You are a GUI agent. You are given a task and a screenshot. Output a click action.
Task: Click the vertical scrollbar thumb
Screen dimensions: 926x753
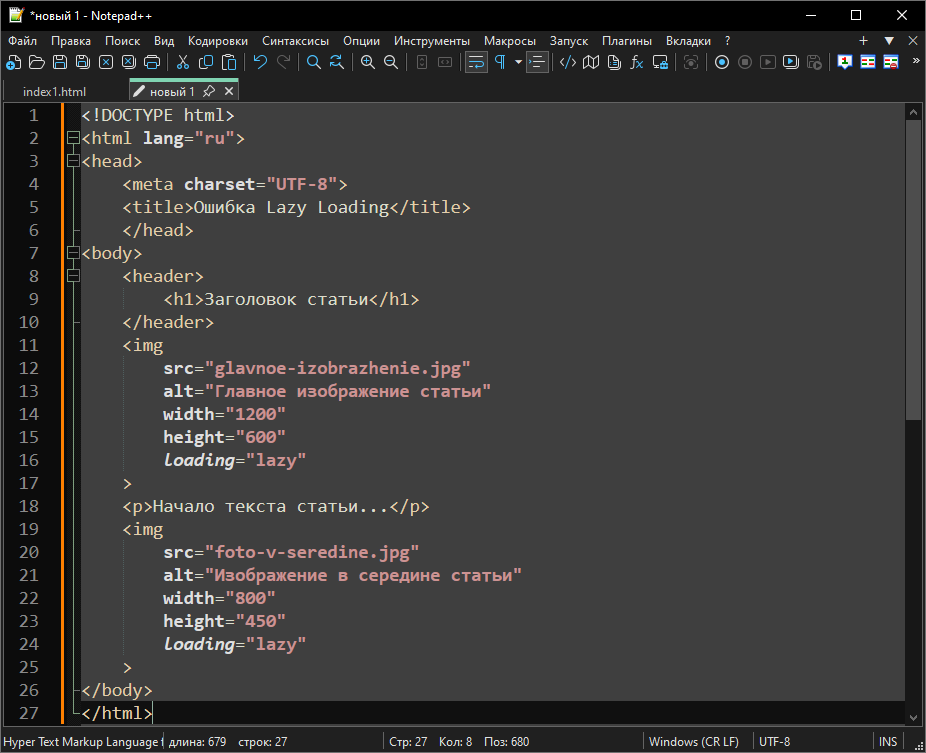pos(913,270)
